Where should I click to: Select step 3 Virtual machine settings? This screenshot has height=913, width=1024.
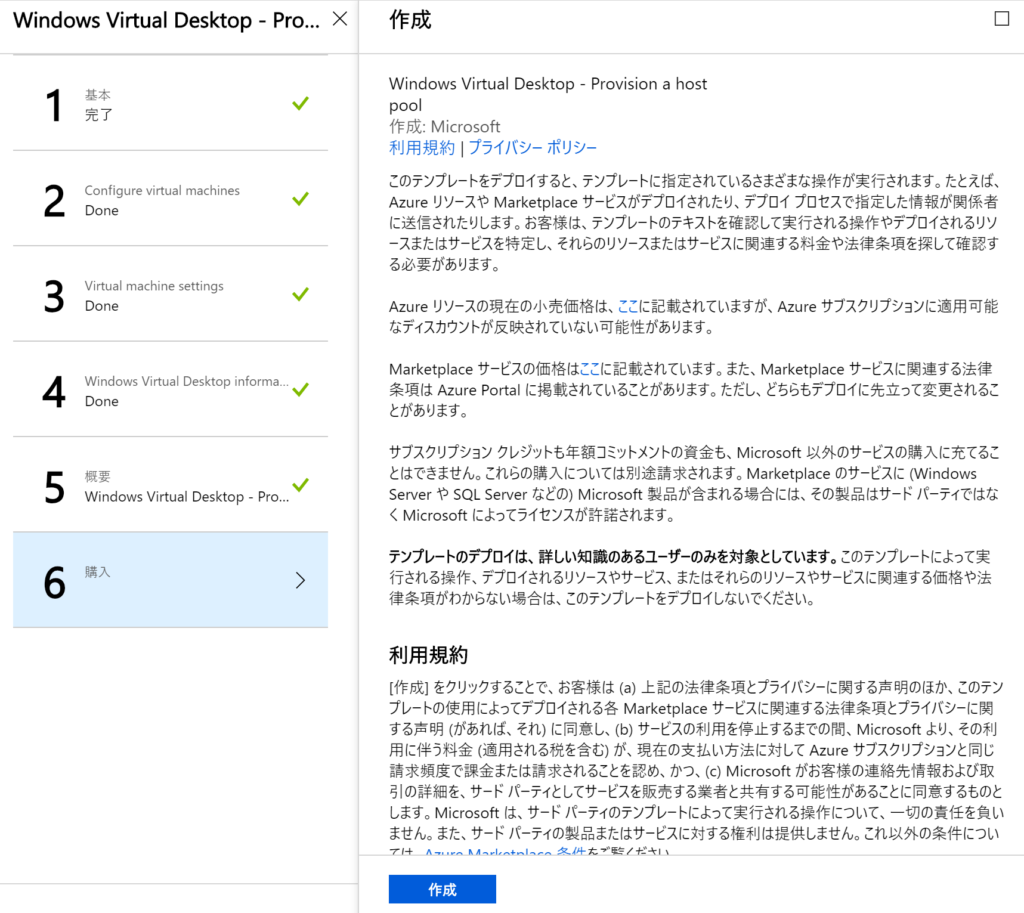[x=170, y=294]
